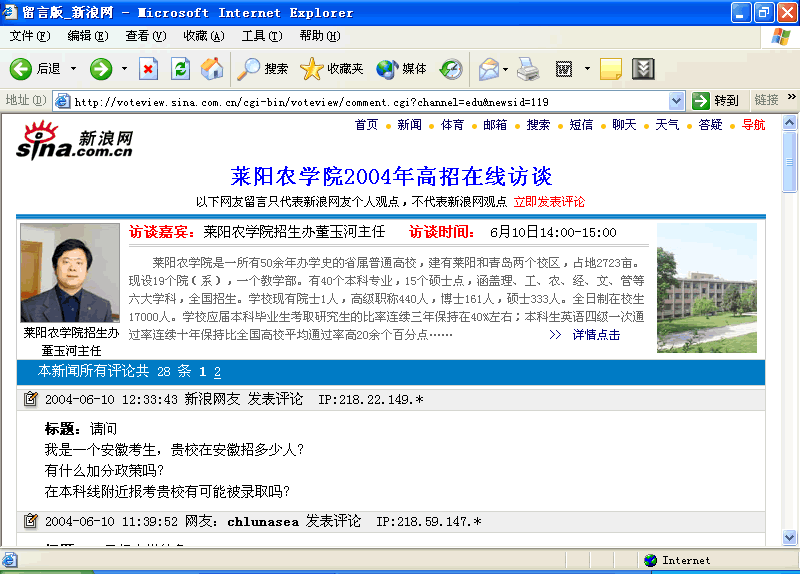The height and width of the screenshot is (574, 800).
Task: Click the gray double-chevron toolbar icon
Action: click(x=643, y=69)
